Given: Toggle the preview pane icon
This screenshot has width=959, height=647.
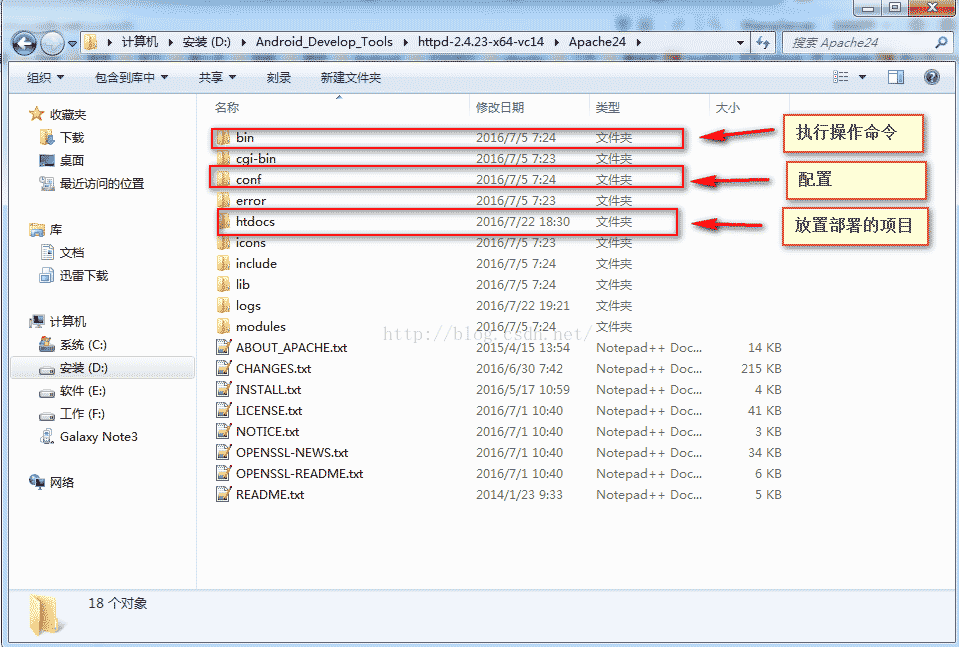Looking at the screenshot, I should pos(896,77).
